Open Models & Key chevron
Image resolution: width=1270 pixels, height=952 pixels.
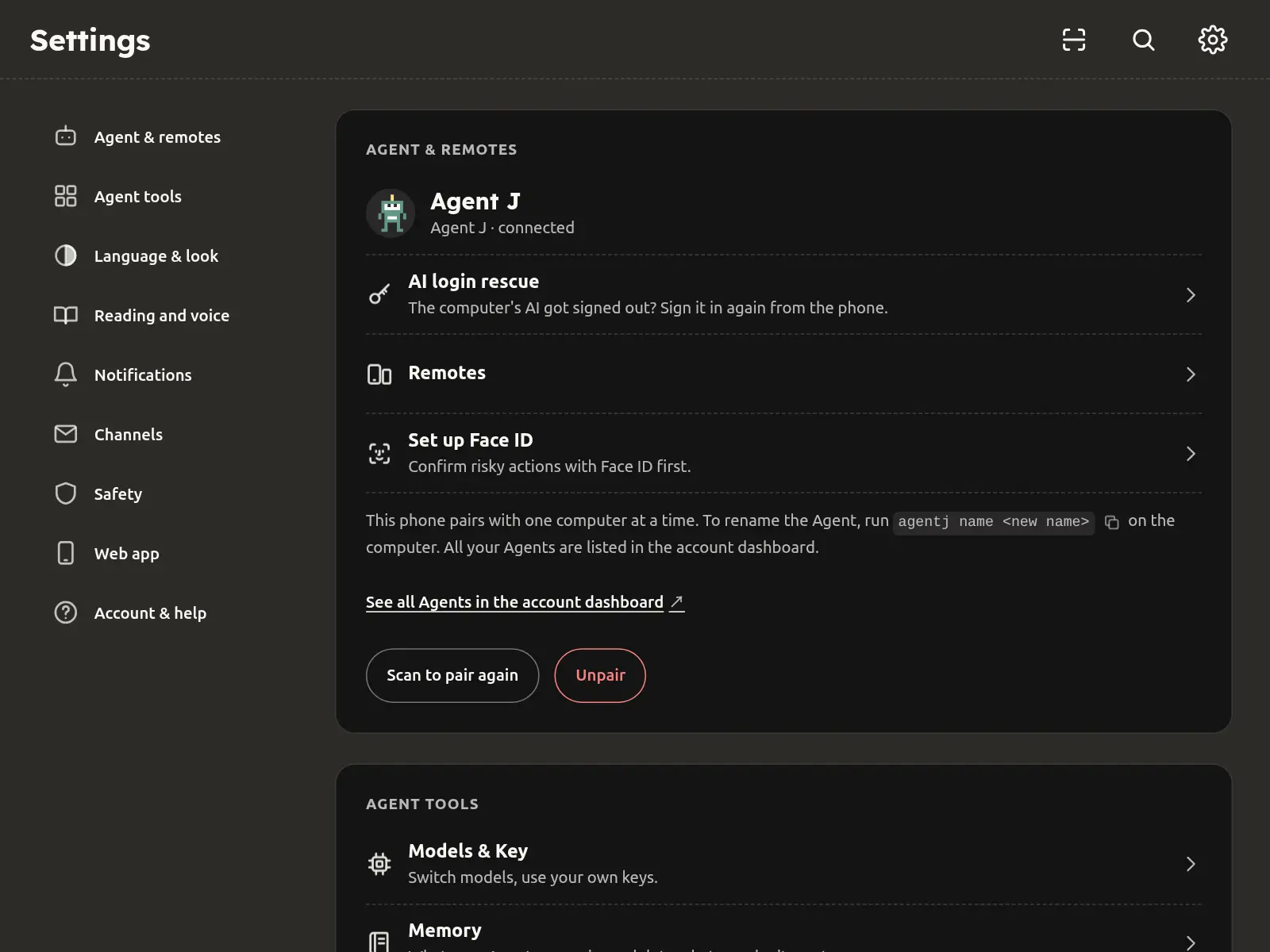pyautogui.click(x=1190, y=864)
